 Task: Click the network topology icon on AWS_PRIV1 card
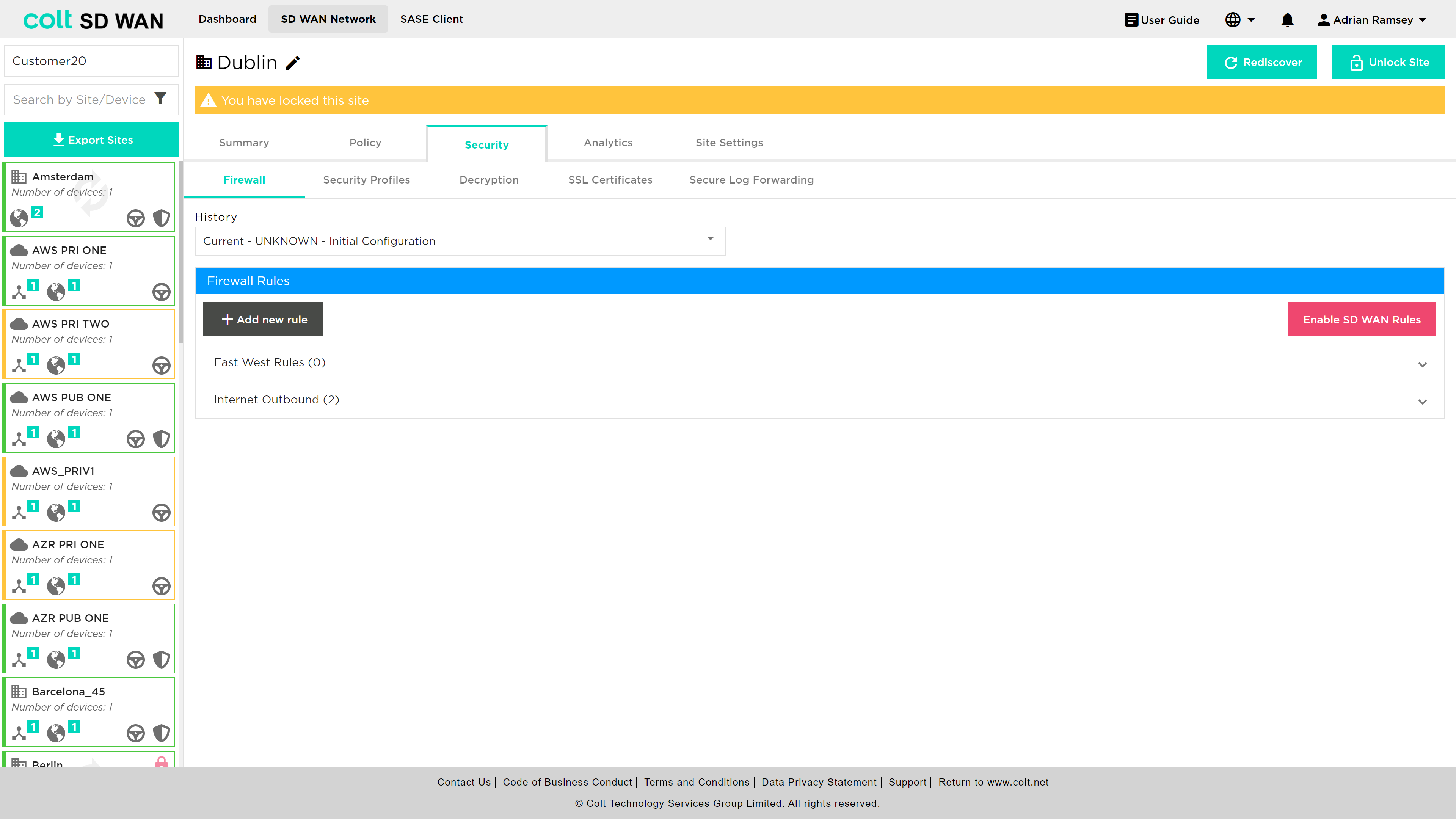[19, 512]
